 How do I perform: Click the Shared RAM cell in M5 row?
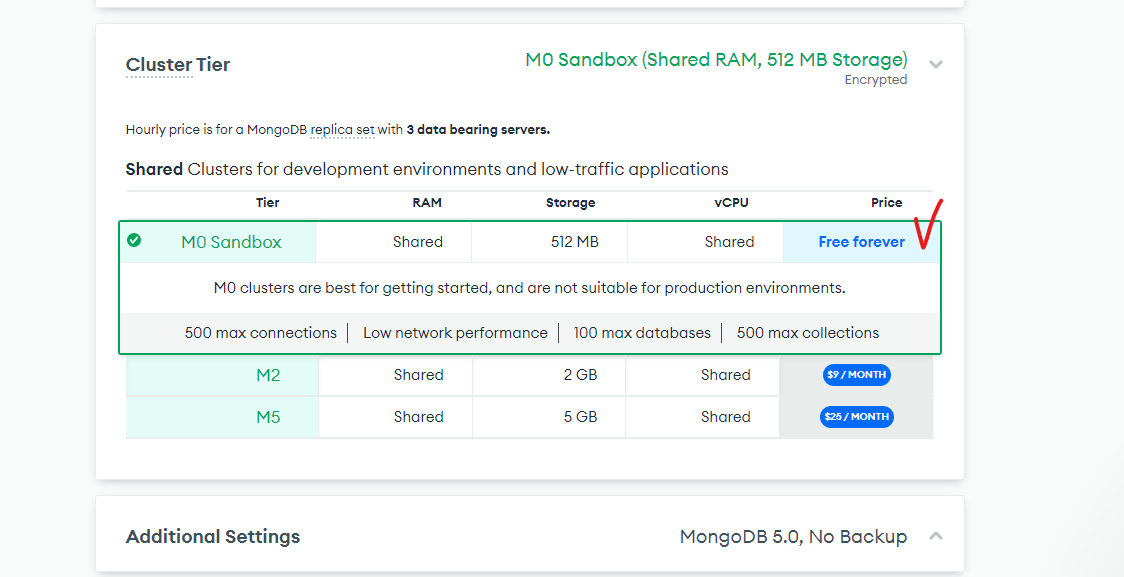[x=396, y=417]
